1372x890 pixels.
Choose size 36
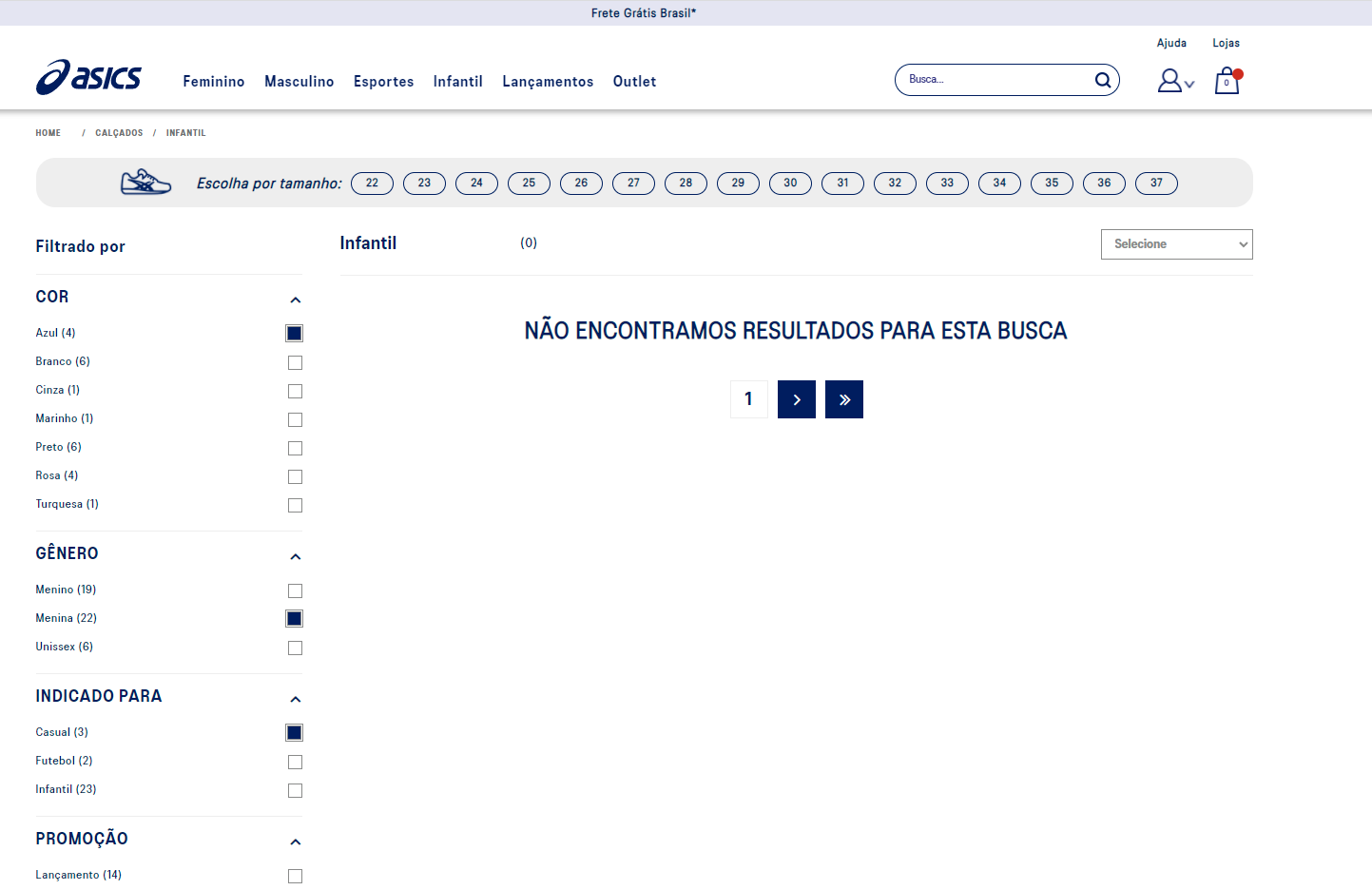point(1104,184)
